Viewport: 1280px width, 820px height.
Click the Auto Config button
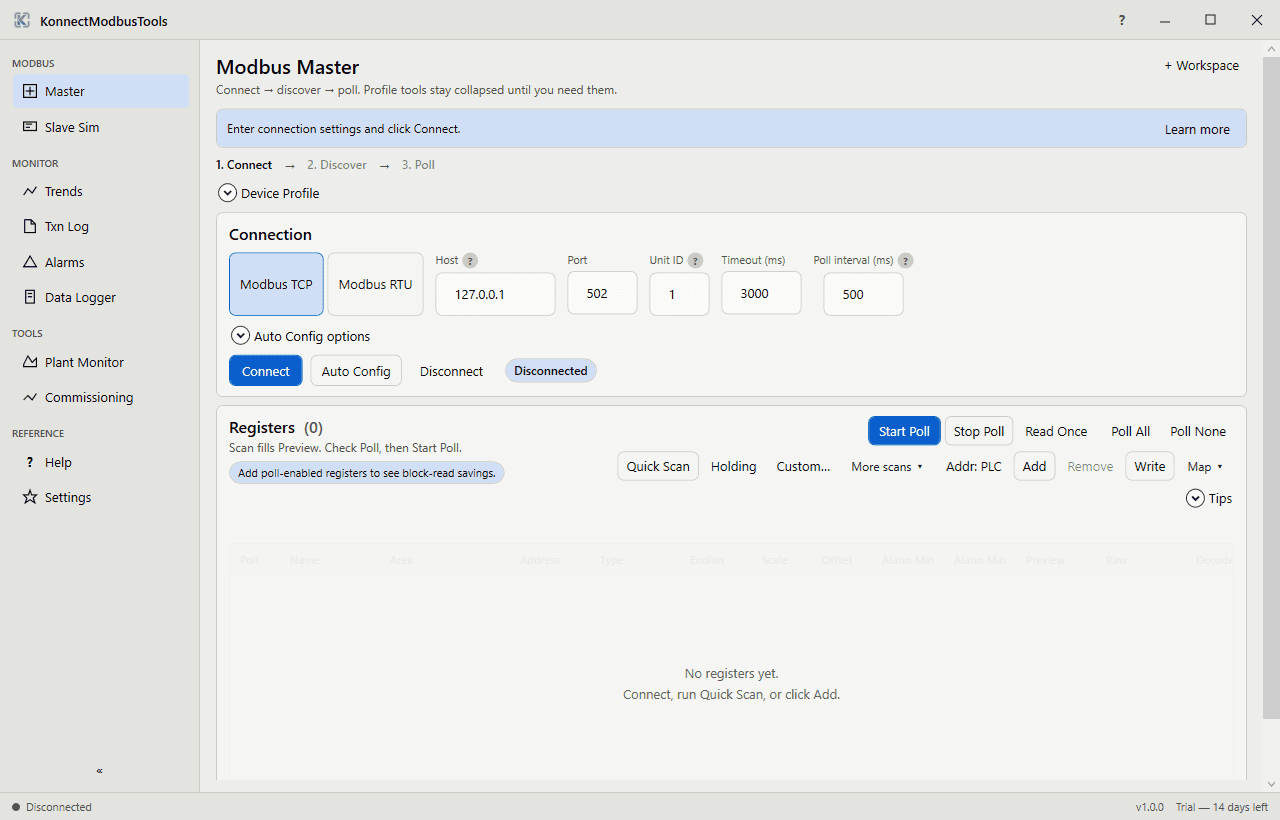(x=356, y=371)
